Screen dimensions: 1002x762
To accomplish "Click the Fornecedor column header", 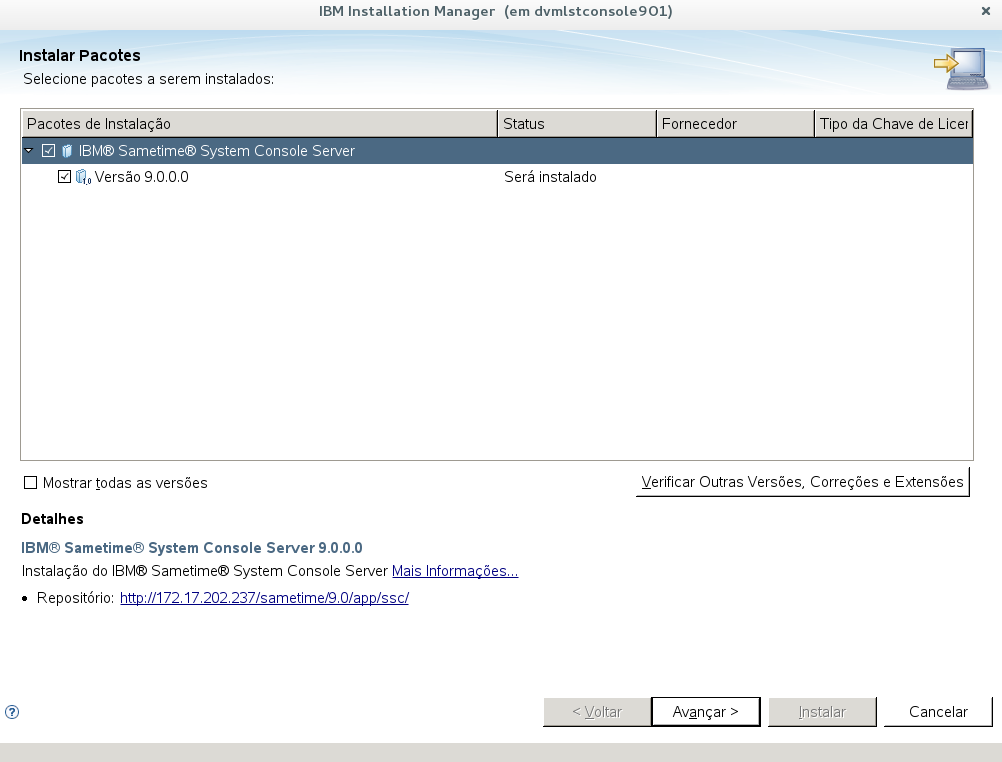I will (736, 123).
